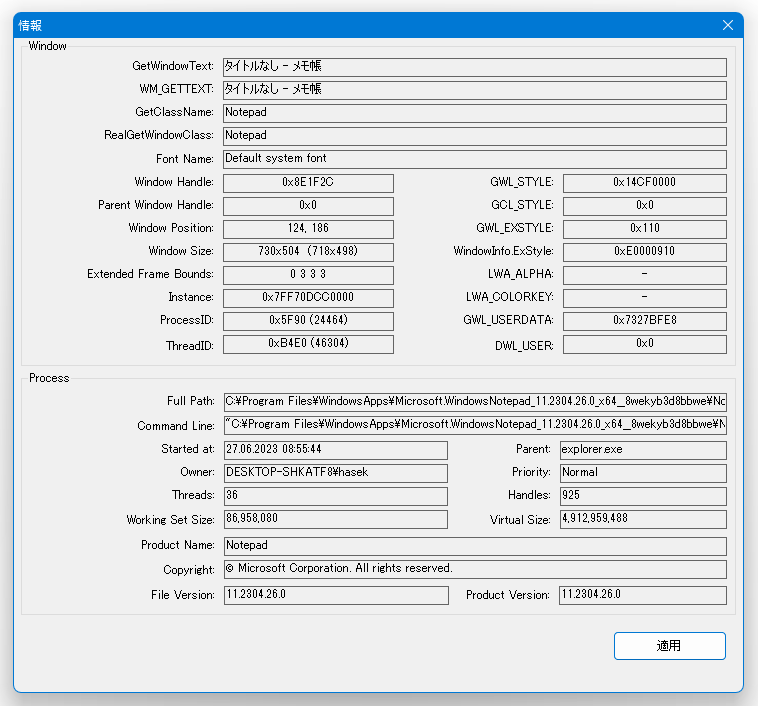The image size is (758, 706).
Task: Click the Window Handle value 0x8E1F2C
Action: click(x=308, y=183)
